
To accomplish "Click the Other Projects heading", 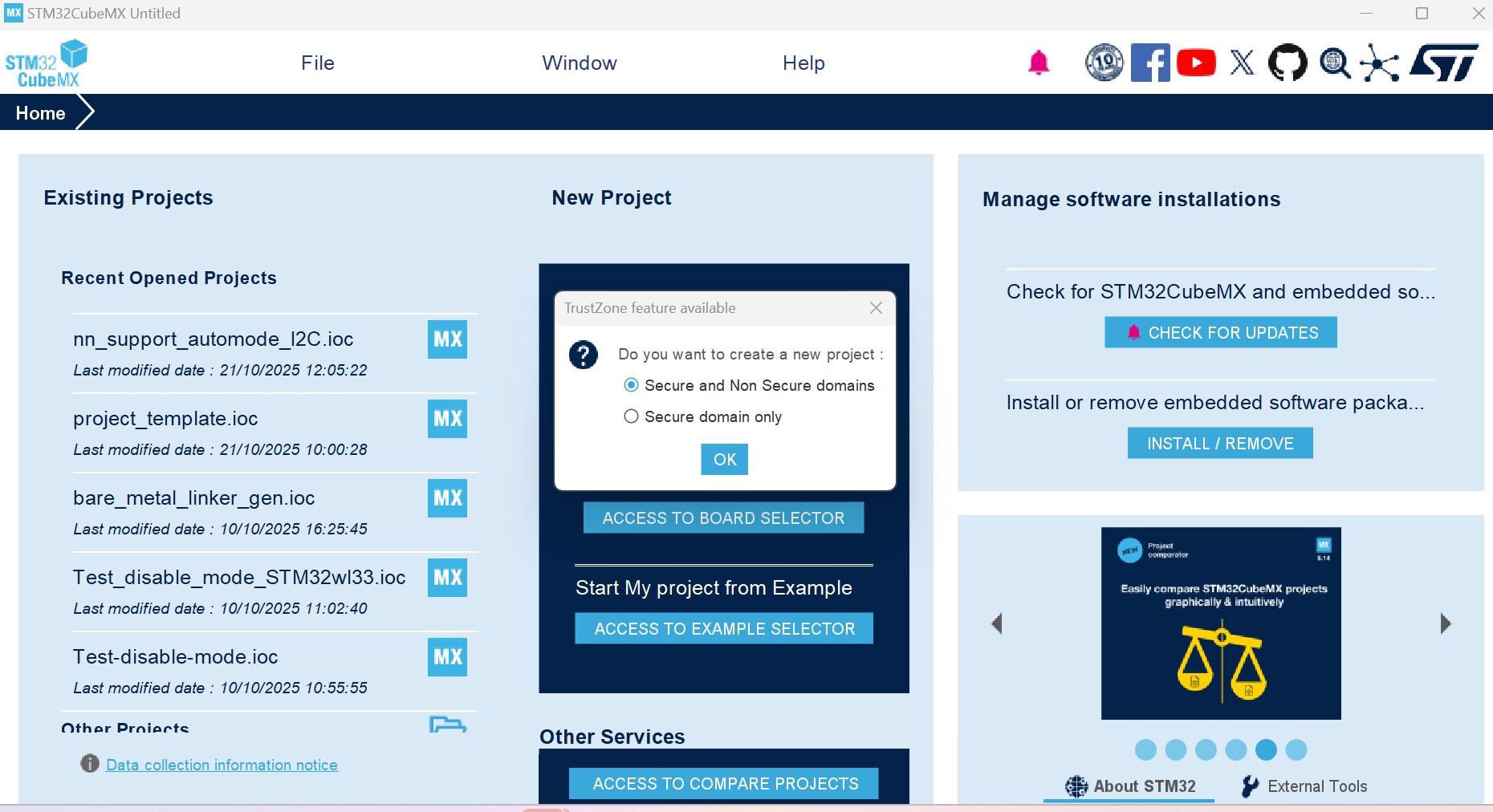I will pos(125,727).
